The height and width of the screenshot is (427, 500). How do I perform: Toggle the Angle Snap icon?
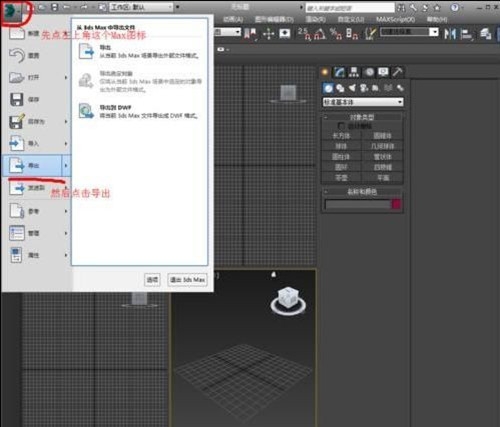pyautogui.click(x=319, y=34)
